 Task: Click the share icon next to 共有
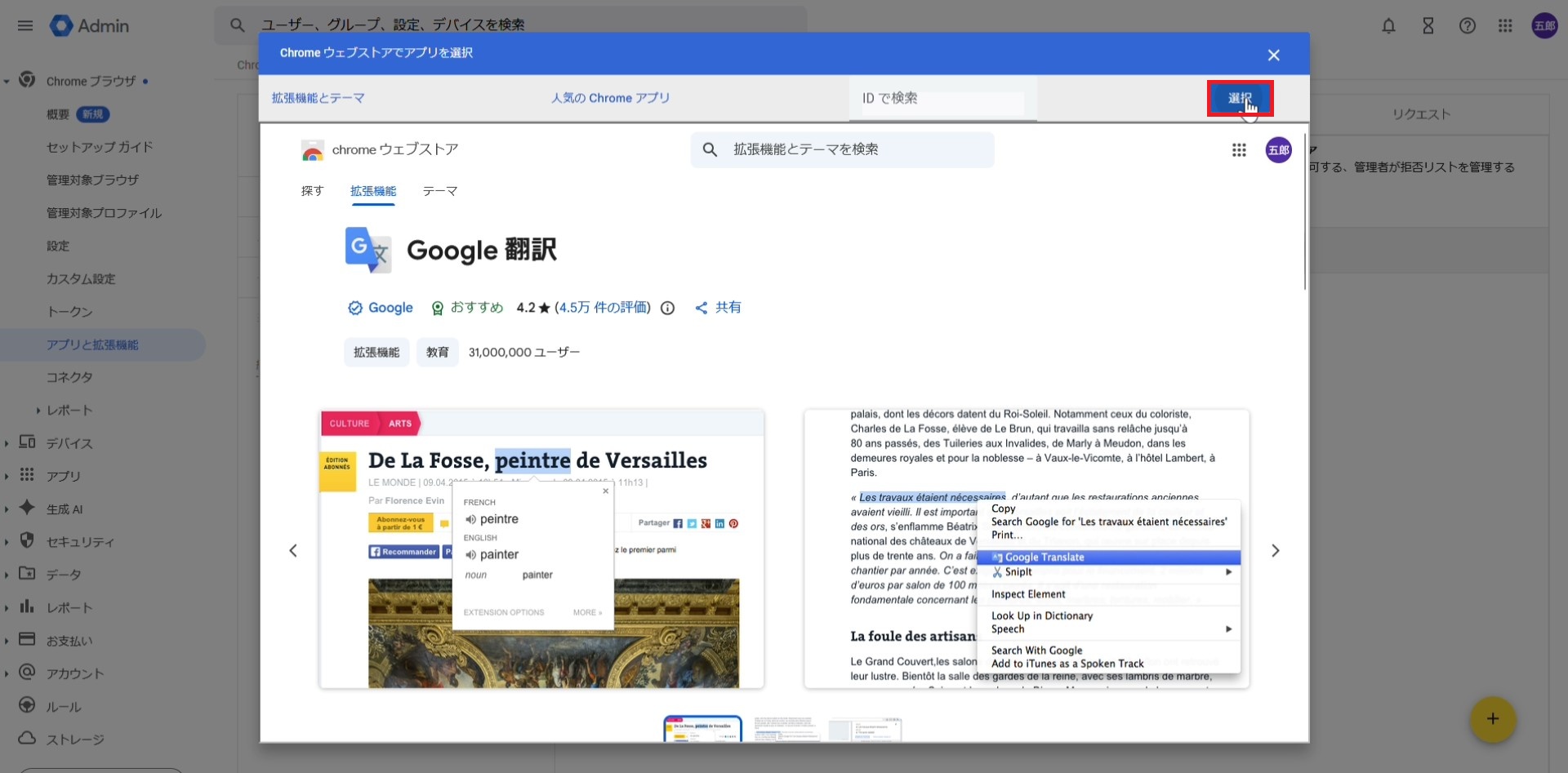[701, 308]
